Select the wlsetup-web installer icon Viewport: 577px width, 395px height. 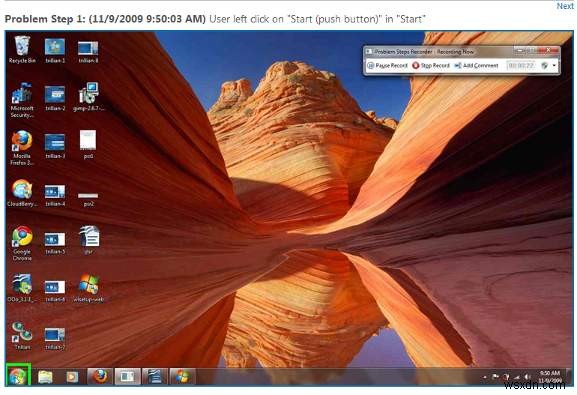89,288
